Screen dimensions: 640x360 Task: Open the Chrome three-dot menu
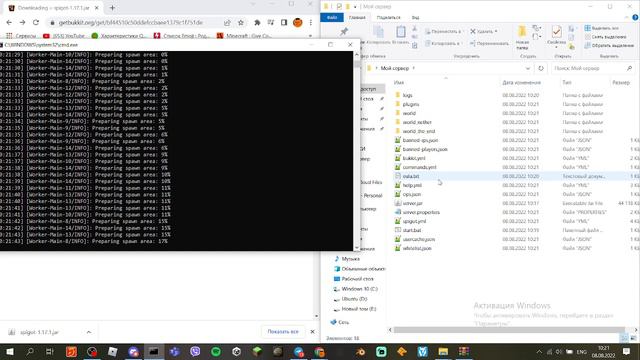click(311, 23)
